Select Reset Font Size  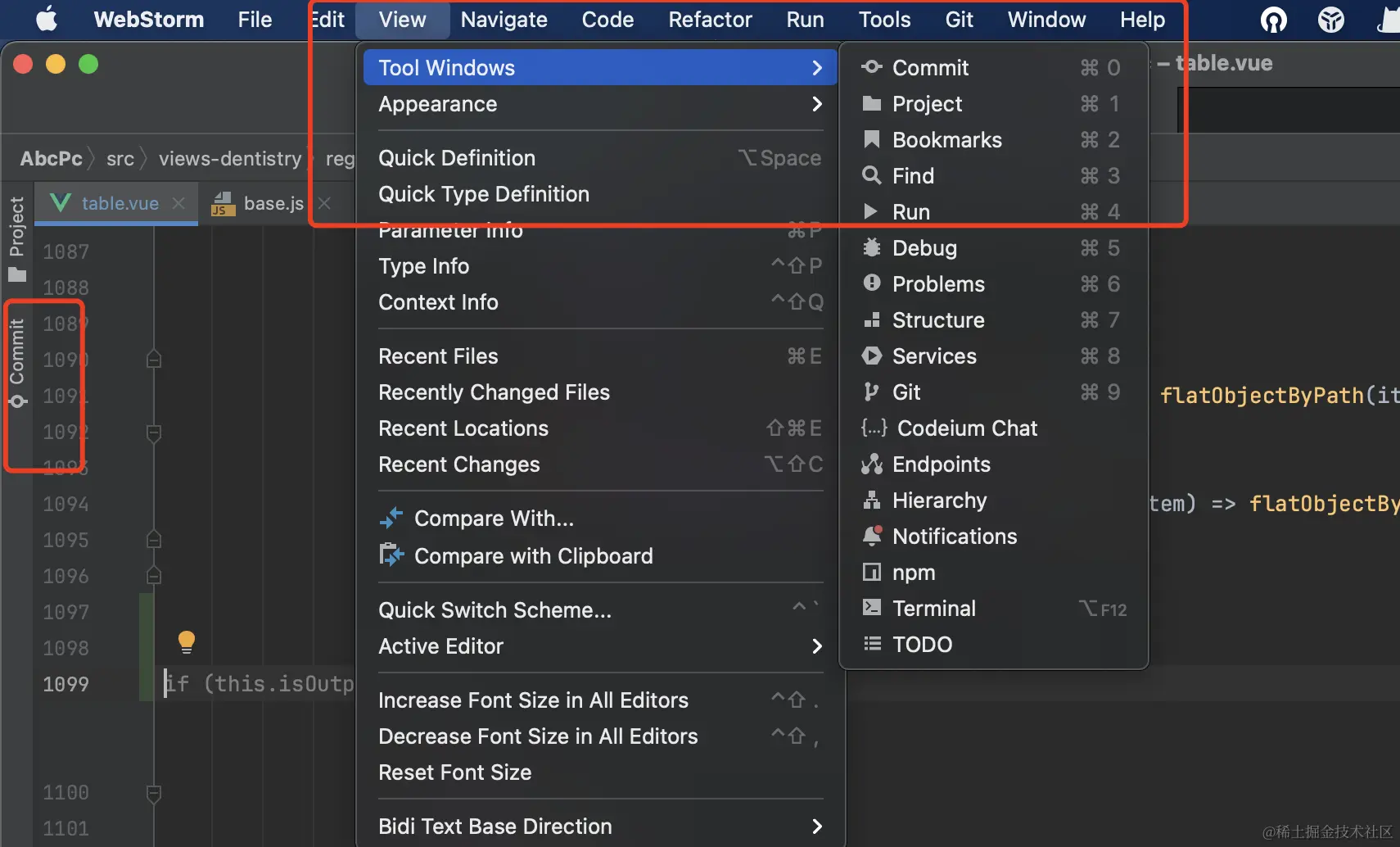pos(455,772)
